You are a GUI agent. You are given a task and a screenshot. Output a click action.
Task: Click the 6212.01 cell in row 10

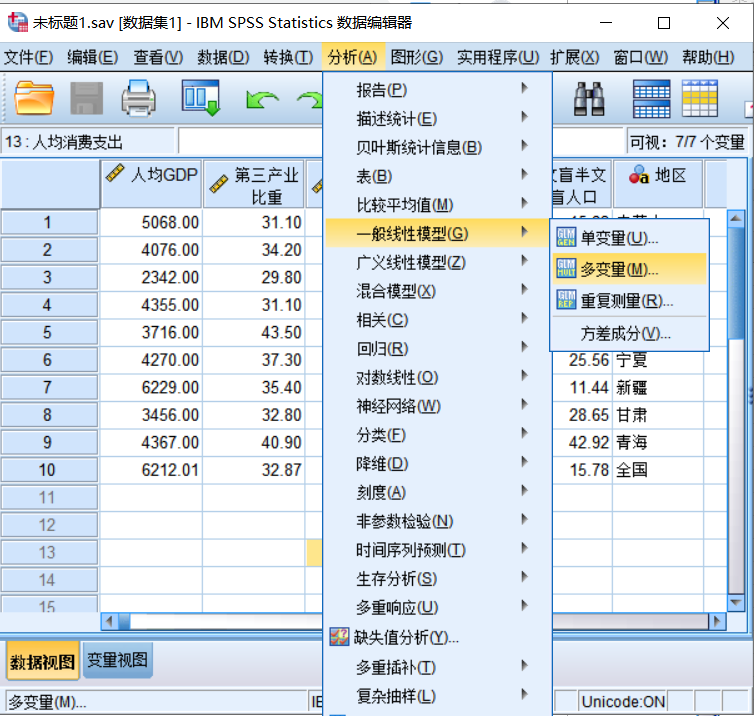151,470
